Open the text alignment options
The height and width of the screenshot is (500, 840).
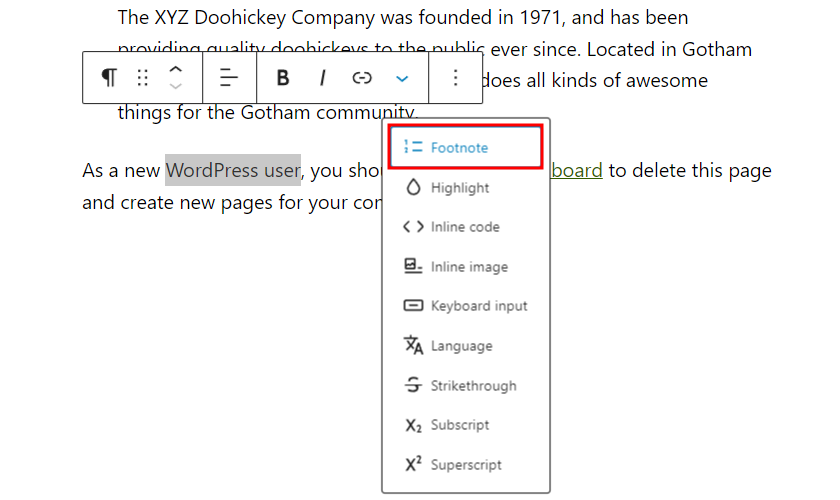point(229,78)
